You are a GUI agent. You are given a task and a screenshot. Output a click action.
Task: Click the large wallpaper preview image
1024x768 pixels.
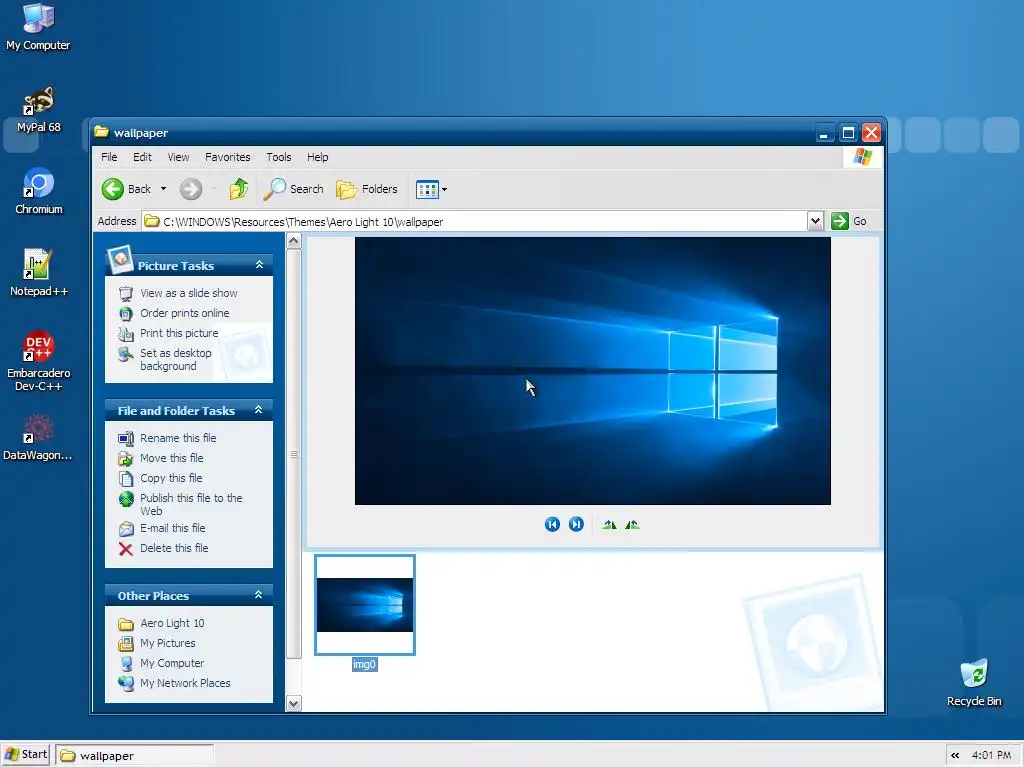592,371
